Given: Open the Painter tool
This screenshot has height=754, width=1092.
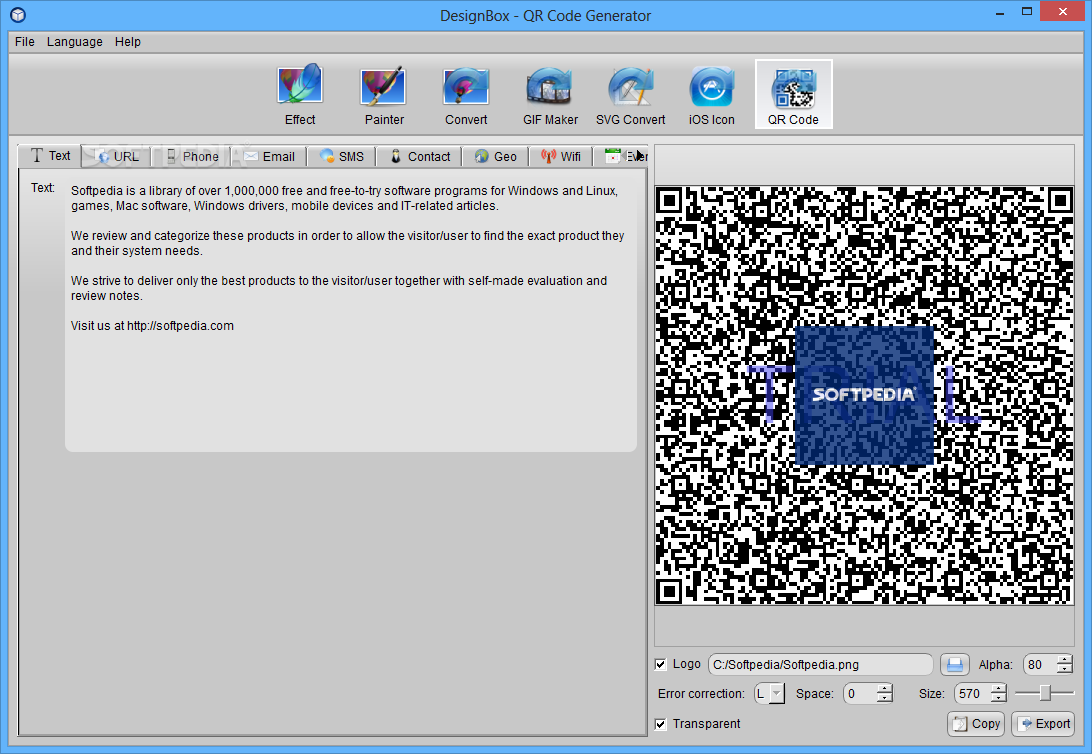Looking at the screenshot, I should 384,95.
